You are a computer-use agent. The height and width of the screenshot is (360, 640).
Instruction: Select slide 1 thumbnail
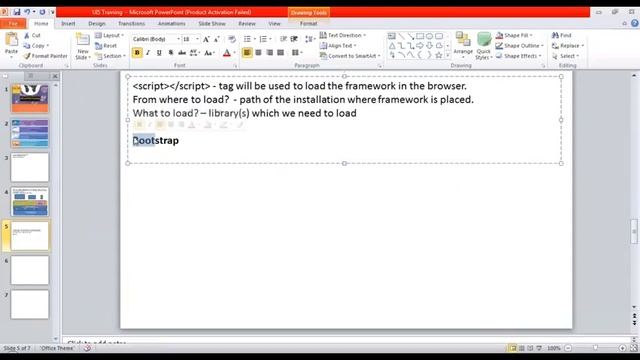point(30,98)
